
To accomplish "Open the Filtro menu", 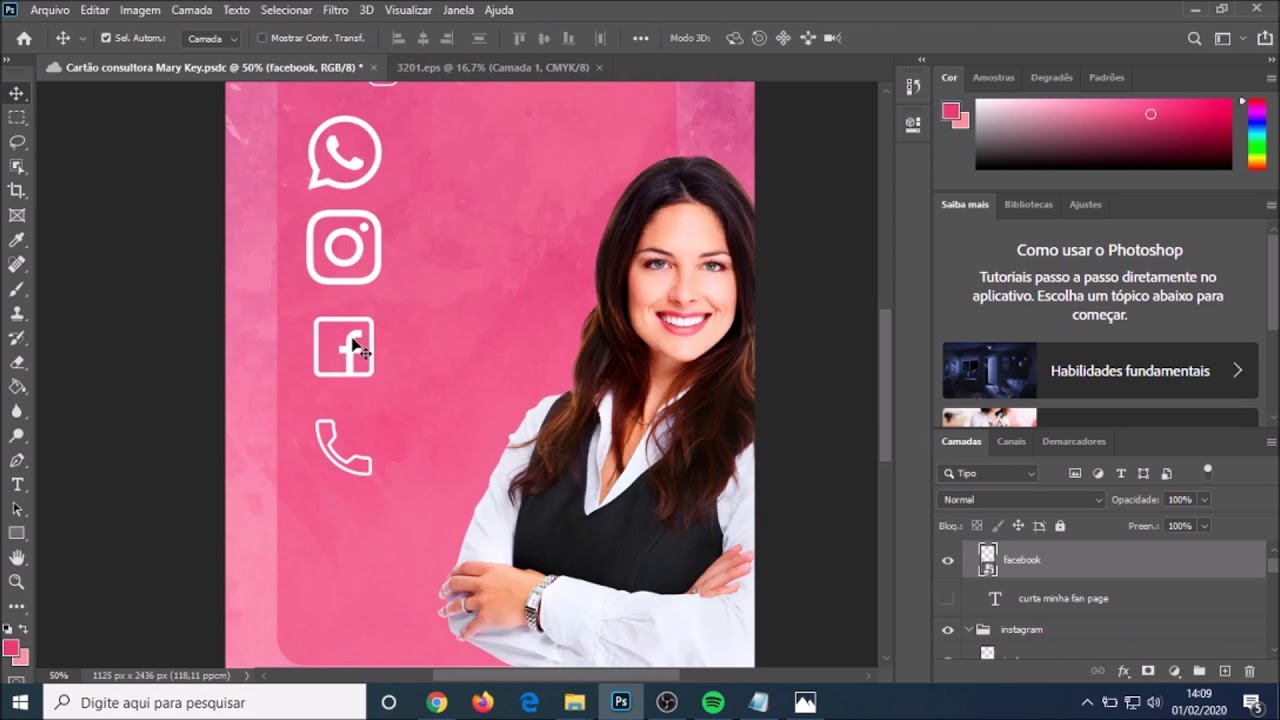I will coord(335,10).
